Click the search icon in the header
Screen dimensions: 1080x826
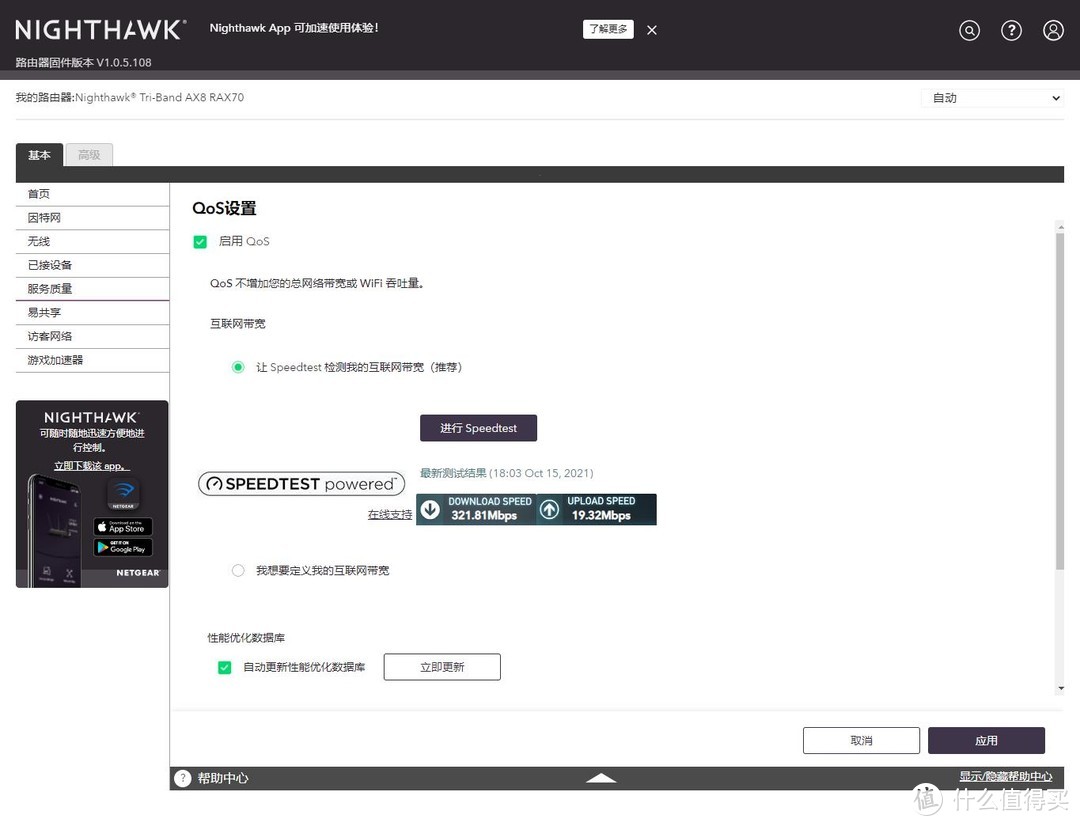pos(969,30)
